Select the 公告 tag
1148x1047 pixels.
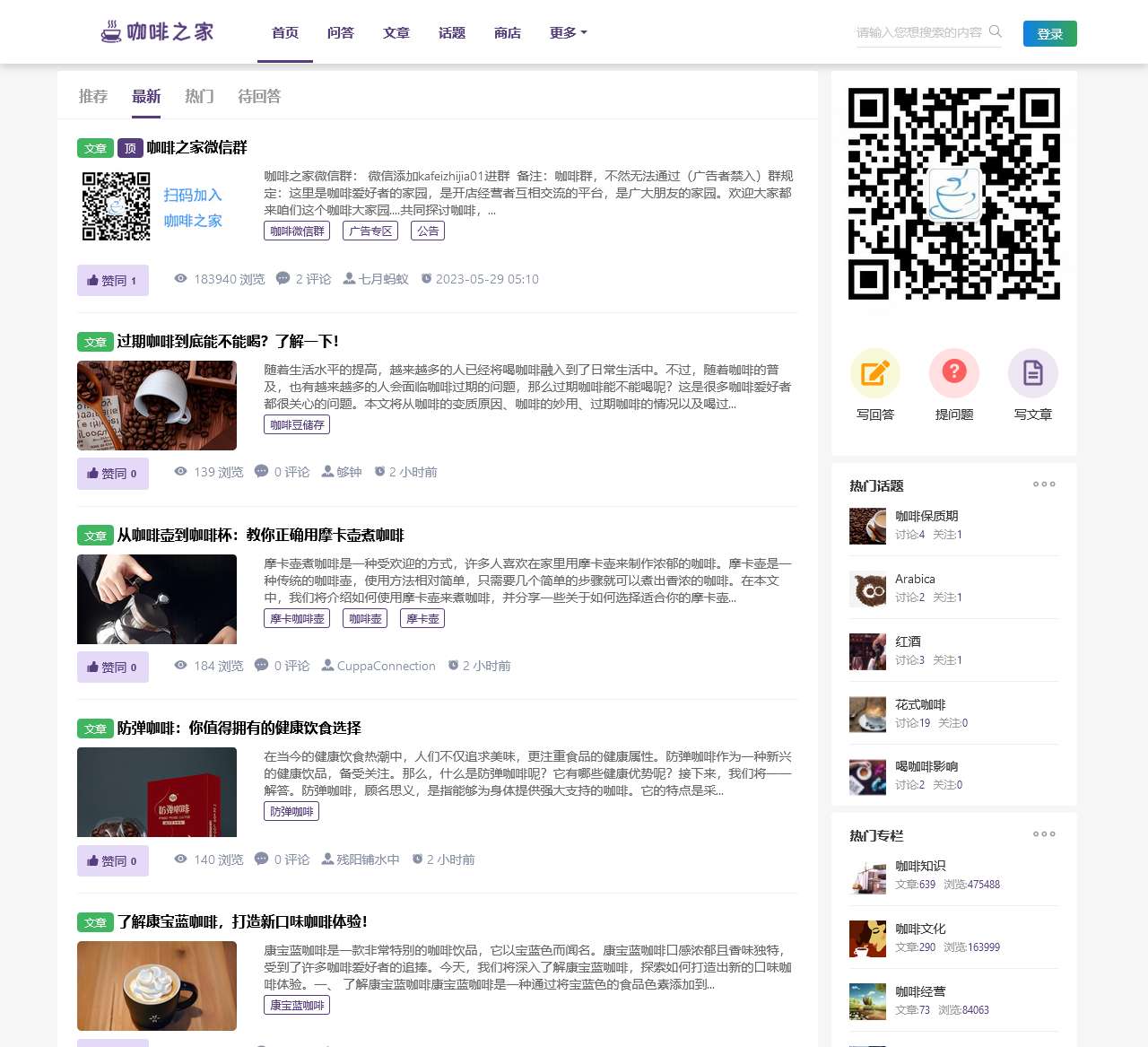(428, 231)
